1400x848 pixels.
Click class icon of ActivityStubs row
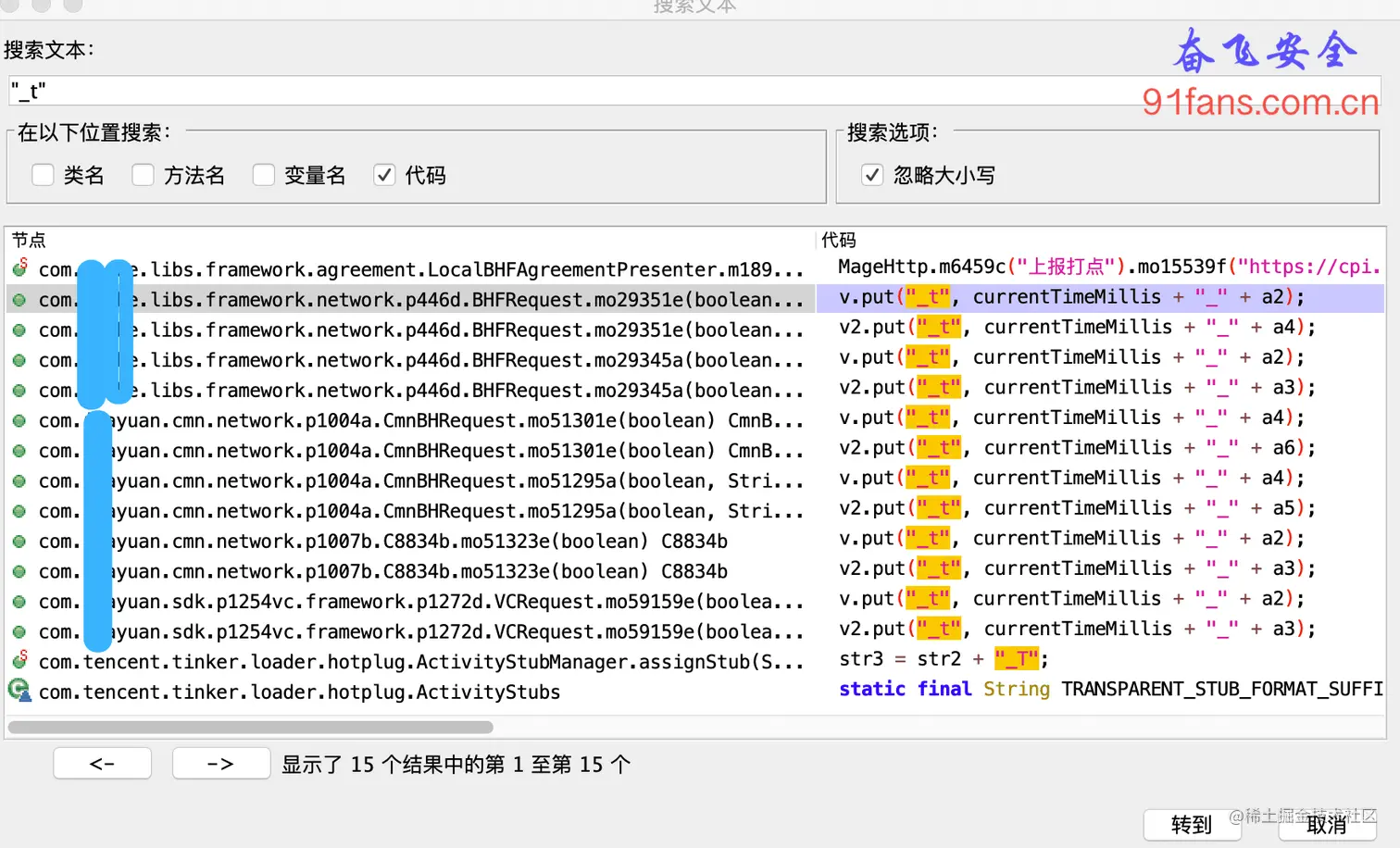19,691
